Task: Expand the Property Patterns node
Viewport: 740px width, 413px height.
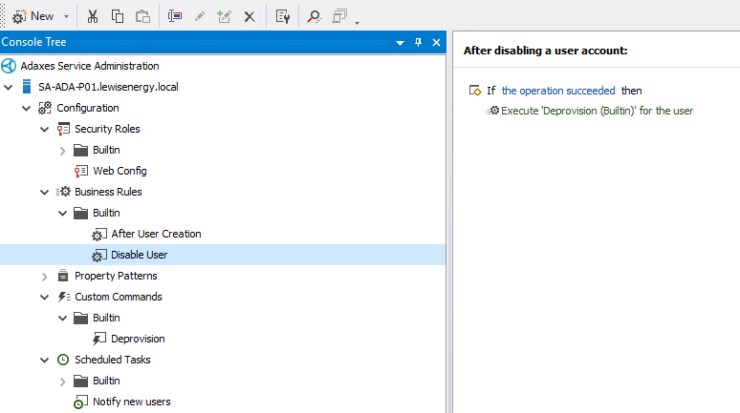Action: click(x=44, y=277)
